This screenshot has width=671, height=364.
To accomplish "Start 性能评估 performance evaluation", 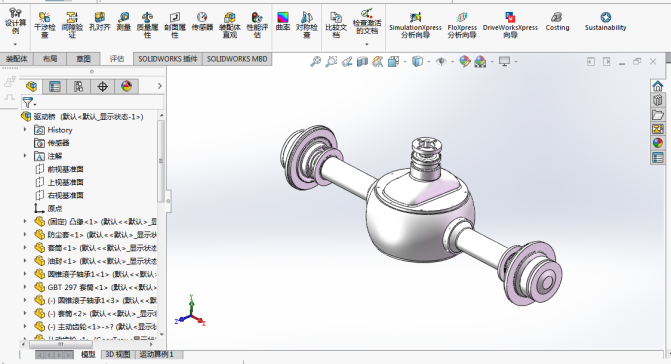I will point(257,25).
